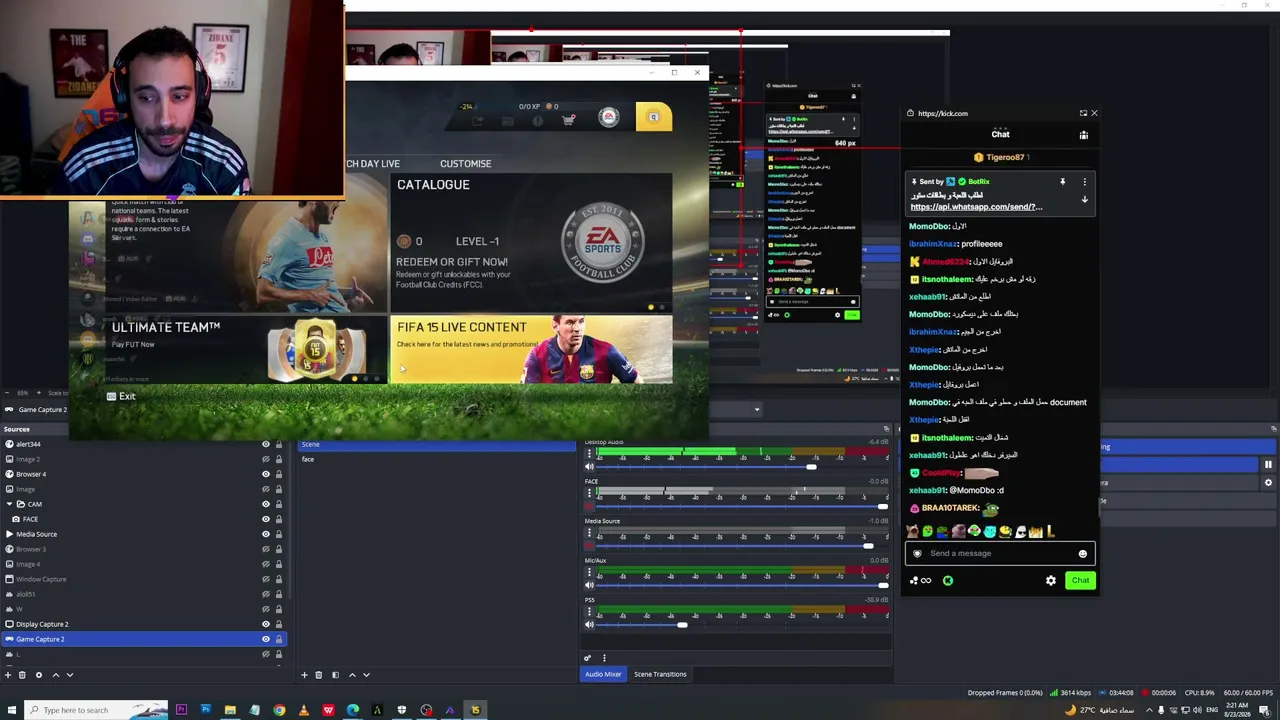The width and height of the screenshot is (1280, 720).
Task: Send message with green Chat button
Action: pyautogui.click(x=1080, y=580)
